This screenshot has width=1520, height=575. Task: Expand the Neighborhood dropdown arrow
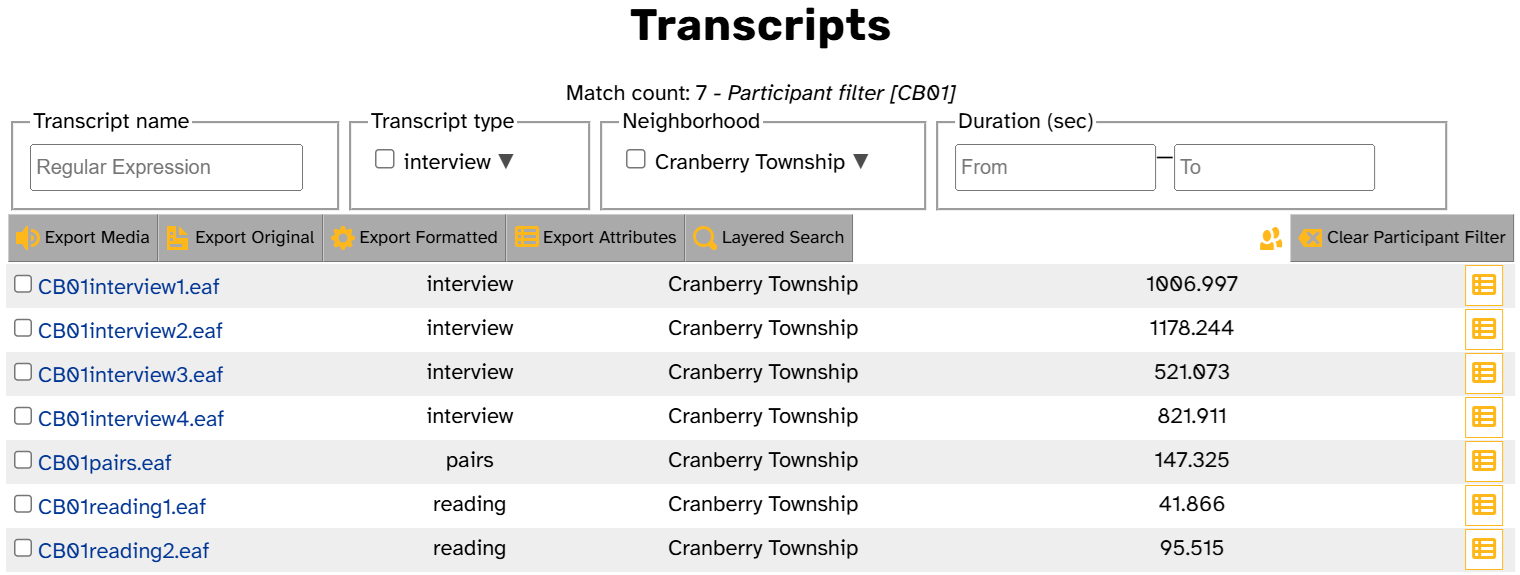pos(860,161)
